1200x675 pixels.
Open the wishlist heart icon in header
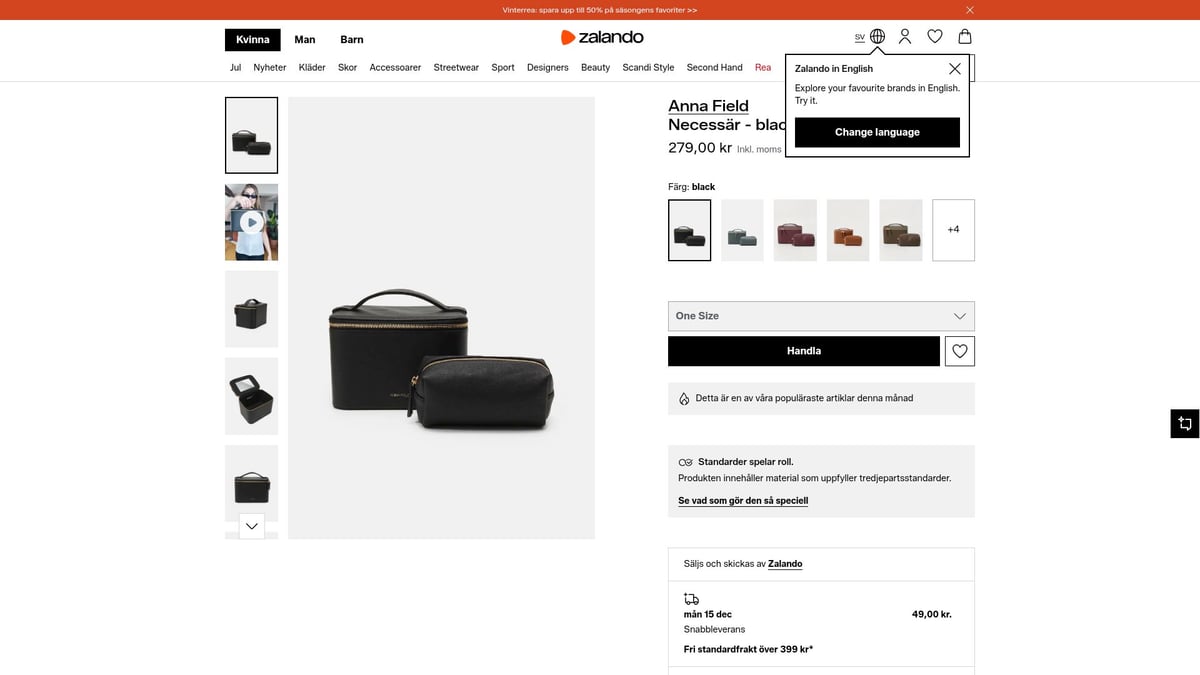click(x=935, y=37)
